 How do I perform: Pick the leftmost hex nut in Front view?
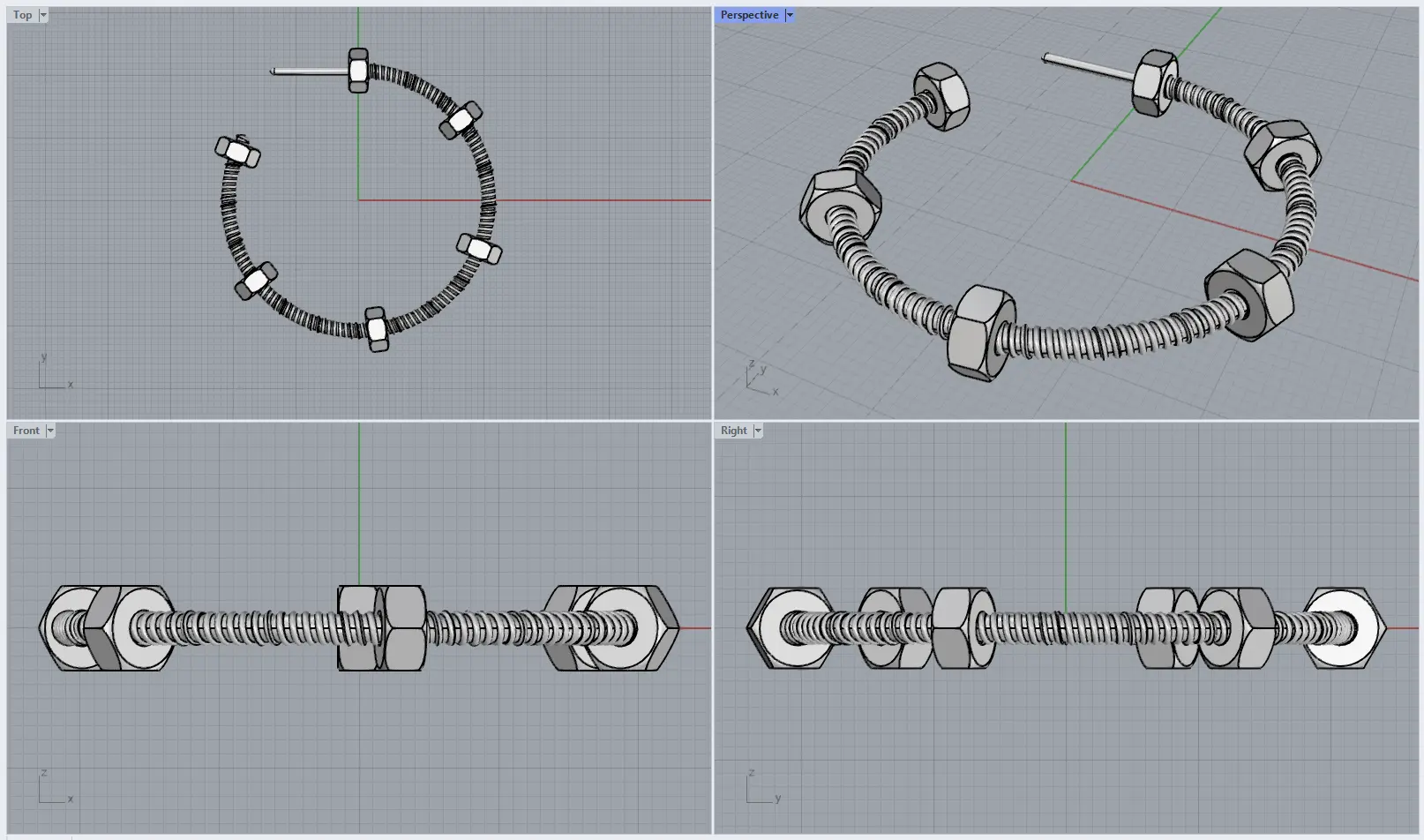[76, 628]
